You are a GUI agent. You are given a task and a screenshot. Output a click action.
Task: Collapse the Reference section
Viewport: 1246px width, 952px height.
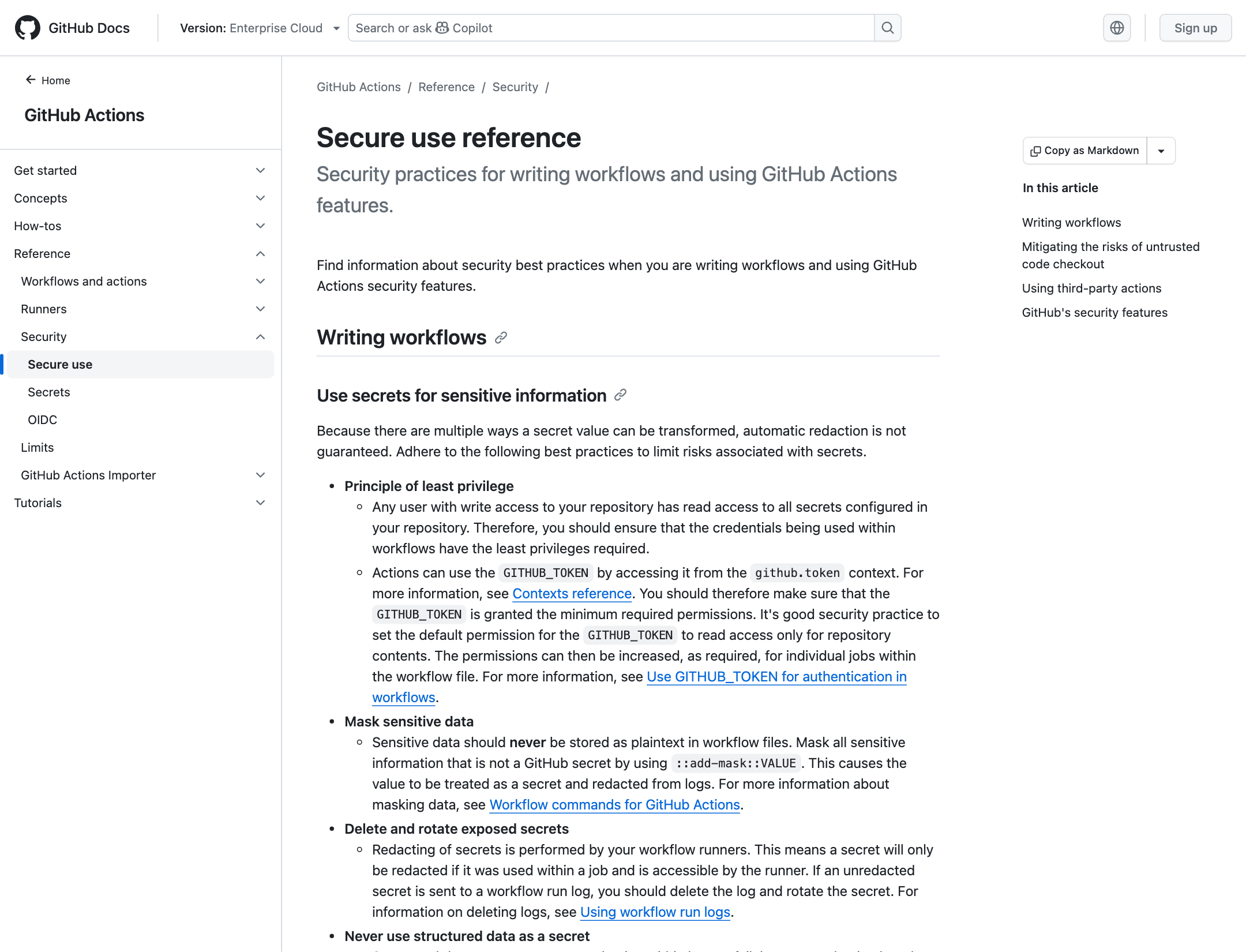140,253
